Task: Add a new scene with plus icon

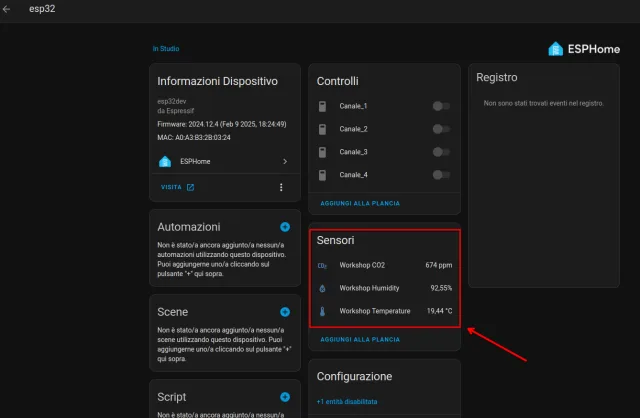Action: [x=285, y=312]
